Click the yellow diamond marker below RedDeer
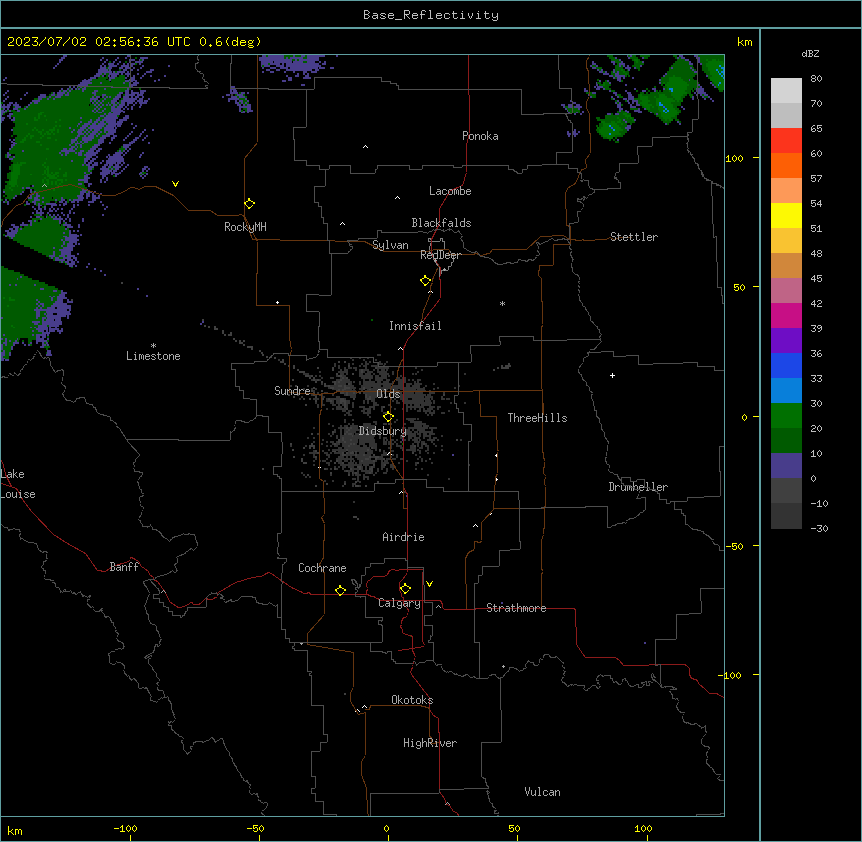 click(426, 281)
